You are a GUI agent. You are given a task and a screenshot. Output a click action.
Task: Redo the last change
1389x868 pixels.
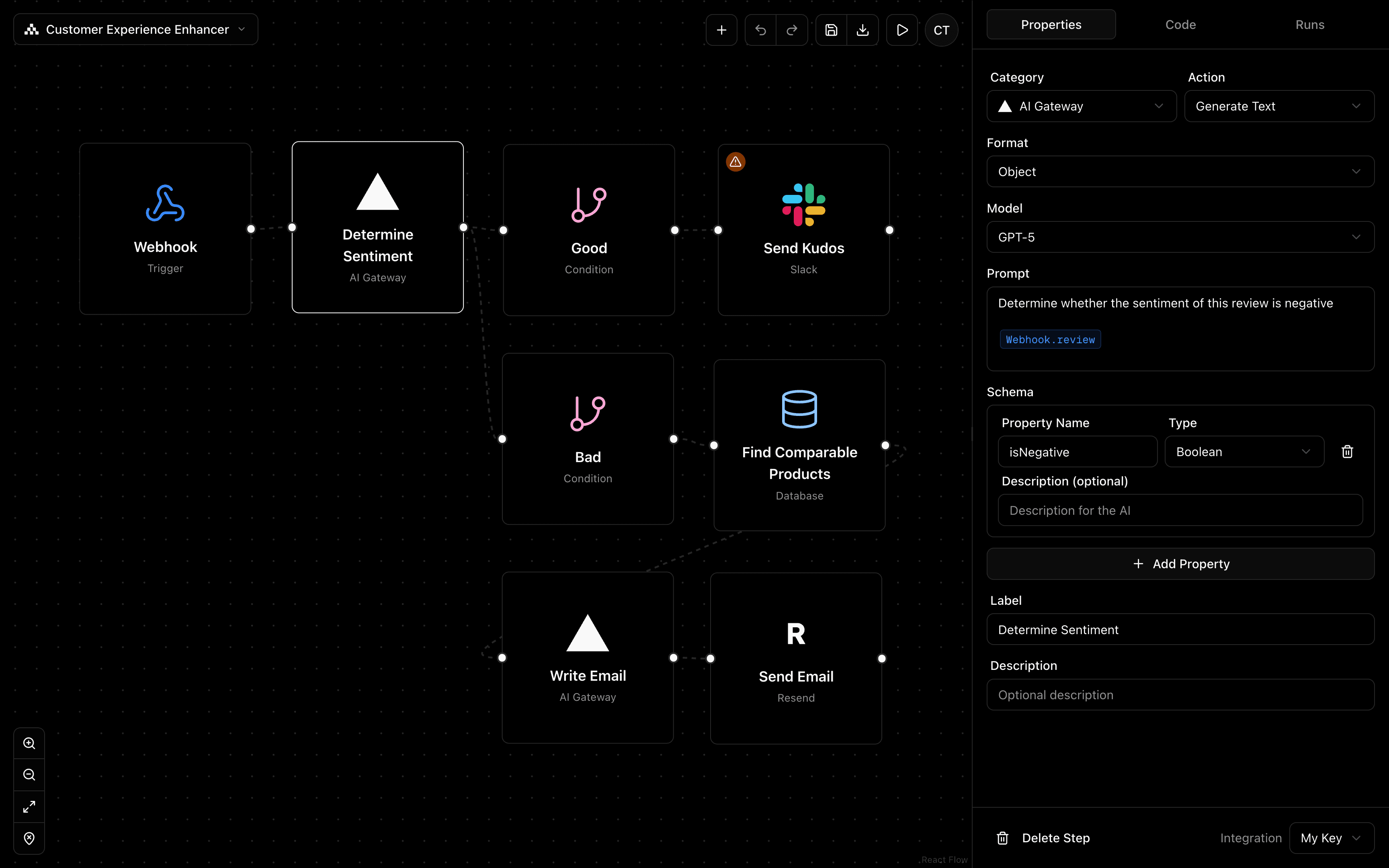792,30
